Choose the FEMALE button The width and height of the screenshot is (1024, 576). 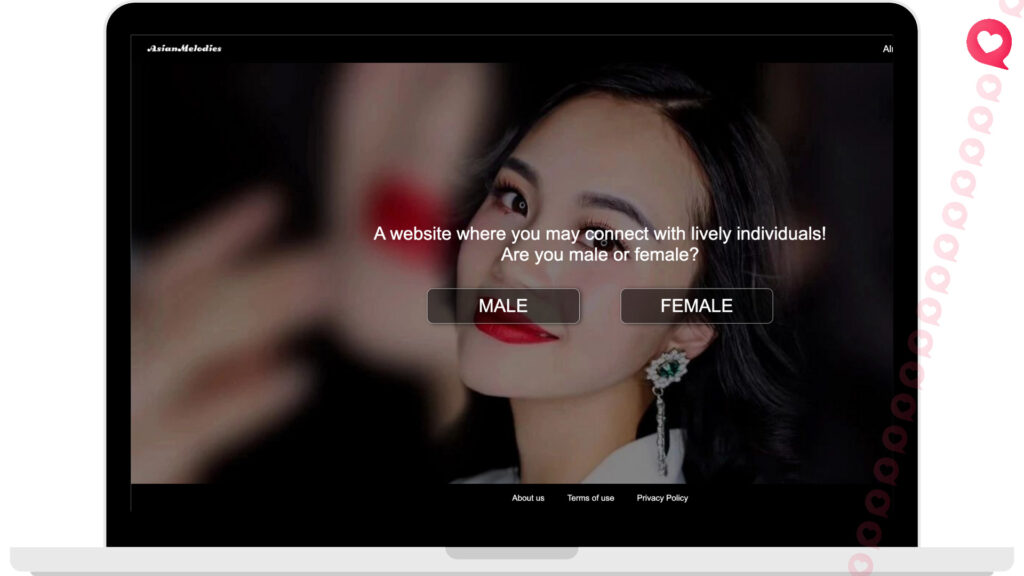[x=696, y=306]
